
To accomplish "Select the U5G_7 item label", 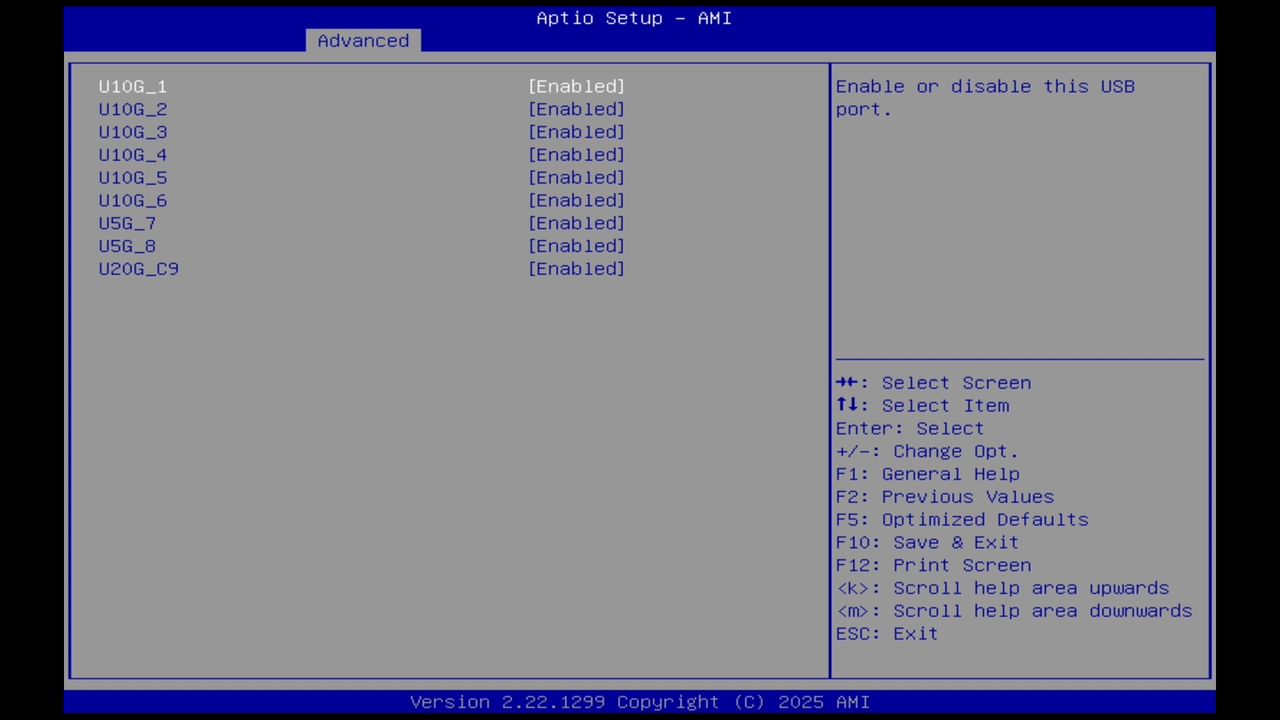I will click(x=126, y=223).
